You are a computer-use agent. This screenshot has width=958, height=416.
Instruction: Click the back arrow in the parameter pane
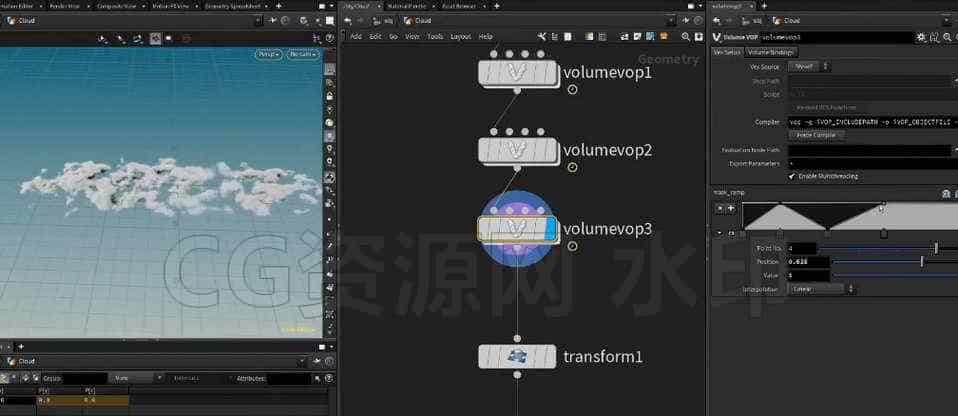tap(717, 21)
